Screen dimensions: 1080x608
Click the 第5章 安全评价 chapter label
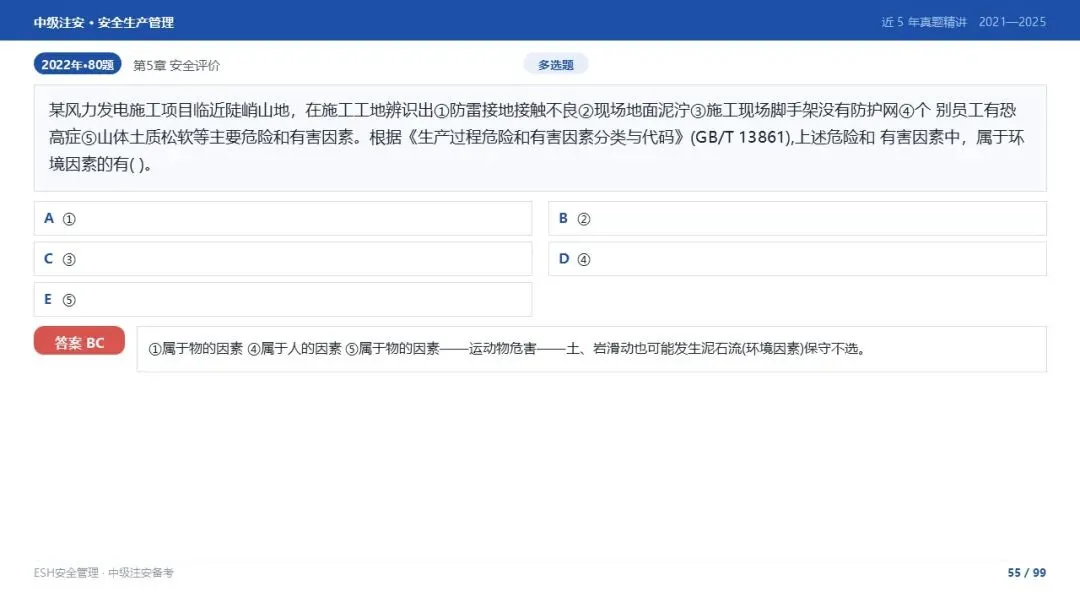pos(176,65)
